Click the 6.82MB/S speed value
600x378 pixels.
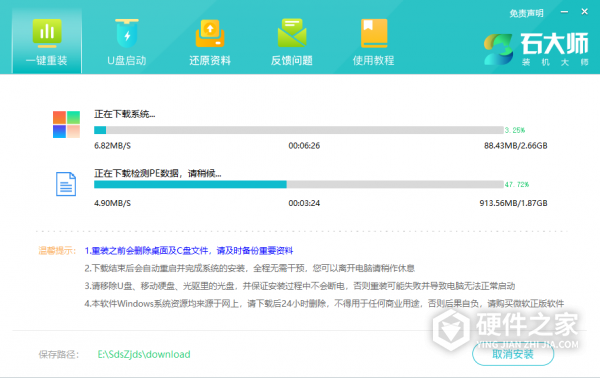[112, 146]
